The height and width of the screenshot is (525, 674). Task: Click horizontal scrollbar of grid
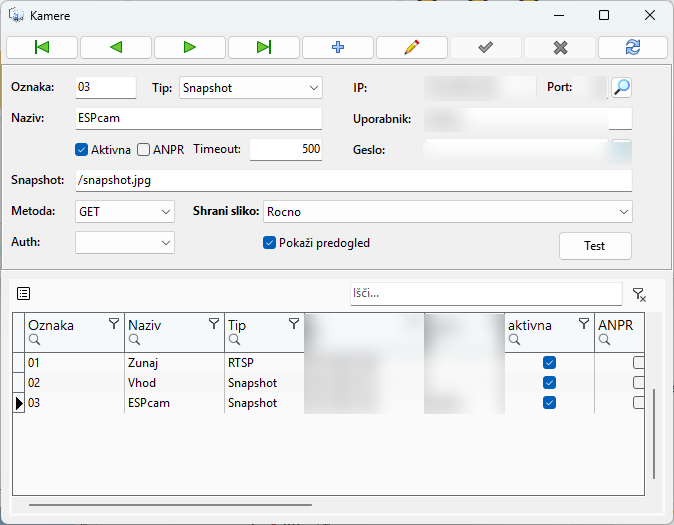tap(170, 505)
